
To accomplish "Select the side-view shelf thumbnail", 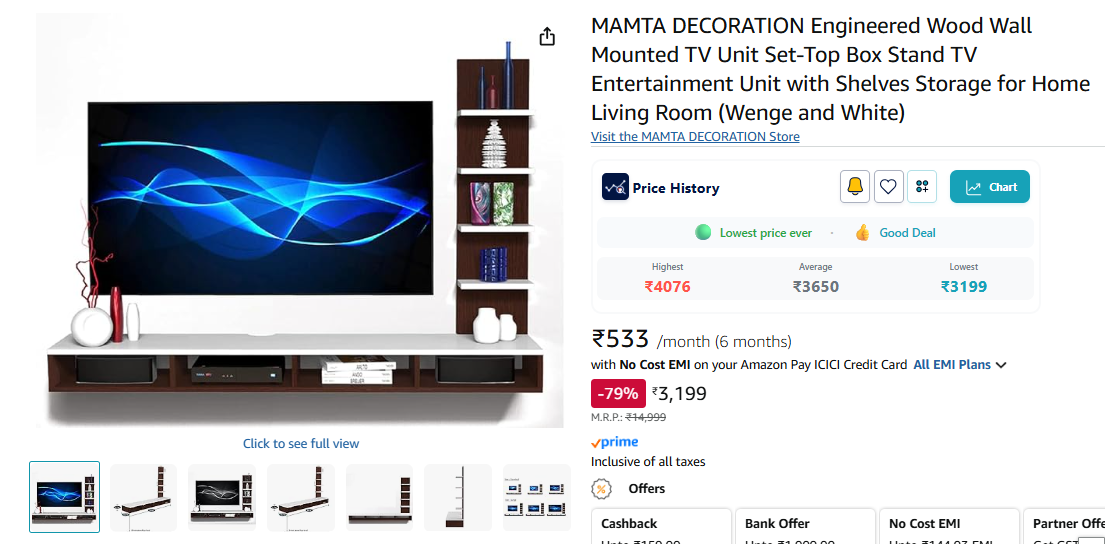I will click(x=458, y=497).
